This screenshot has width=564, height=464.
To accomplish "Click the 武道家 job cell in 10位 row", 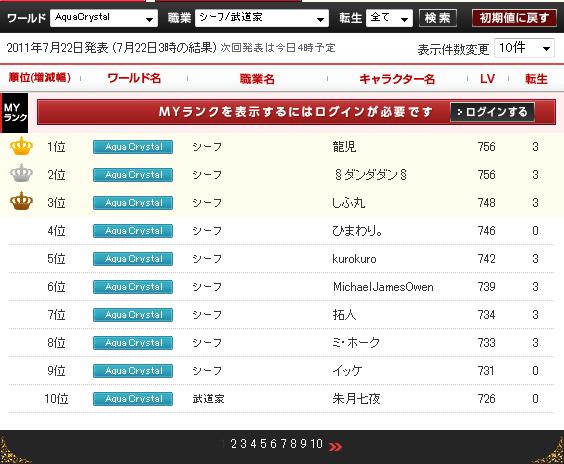I will pyautogui.click(x=208, y=399).
